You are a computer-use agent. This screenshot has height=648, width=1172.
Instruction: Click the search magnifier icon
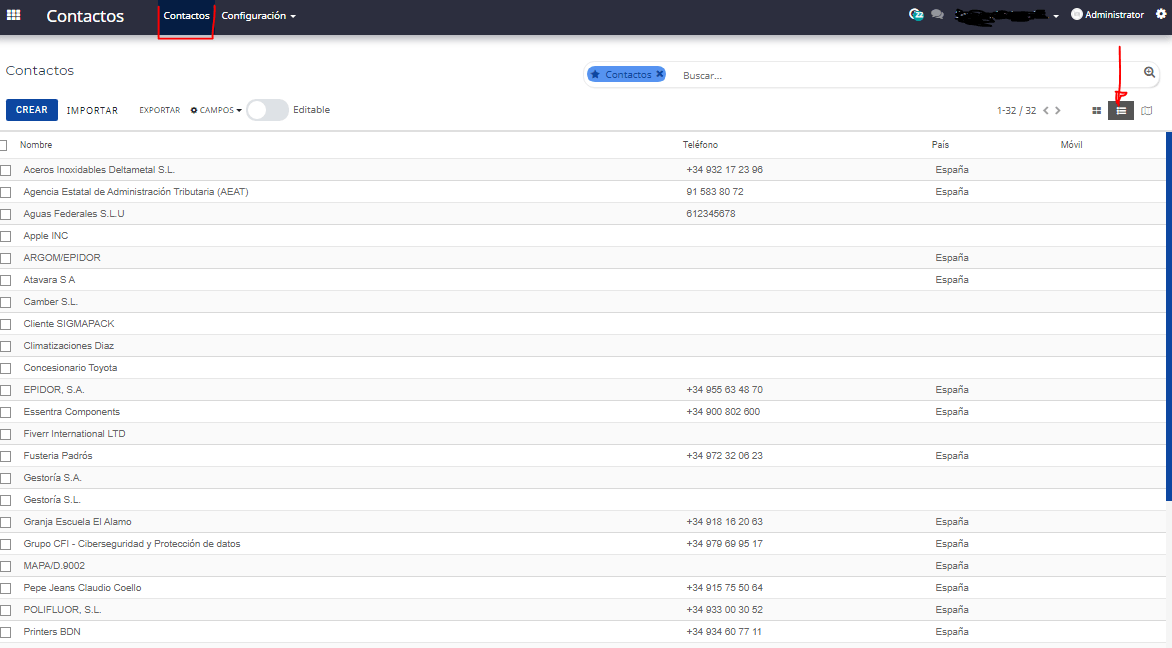pyautogui.click(x=1150, y=72)
